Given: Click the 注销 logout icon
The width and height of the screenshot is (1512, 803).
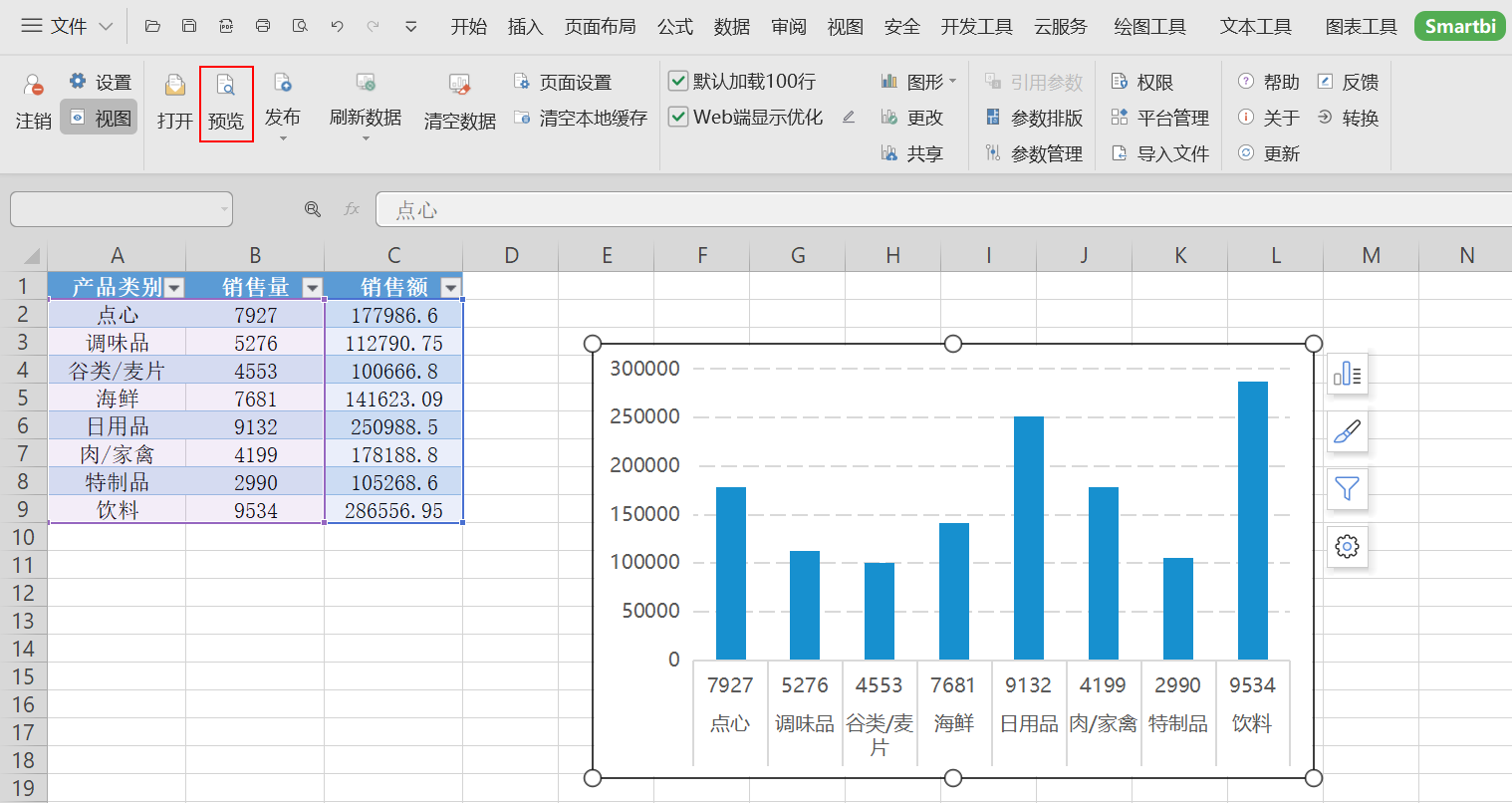Looking at the screenshot, I should 34,86.
